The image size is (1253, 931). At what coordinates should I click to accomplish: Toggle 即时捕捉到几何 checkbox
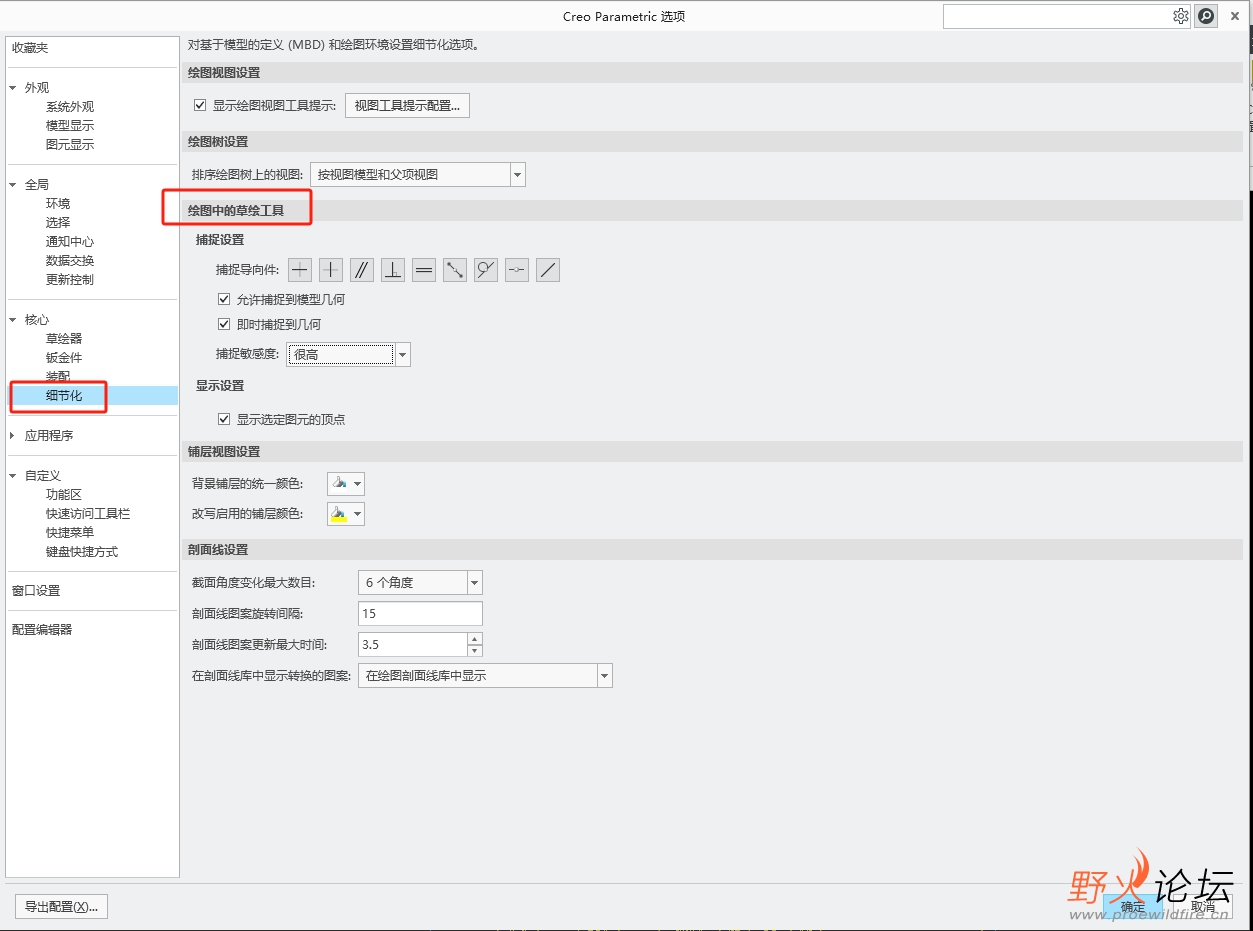pos(224,324)
